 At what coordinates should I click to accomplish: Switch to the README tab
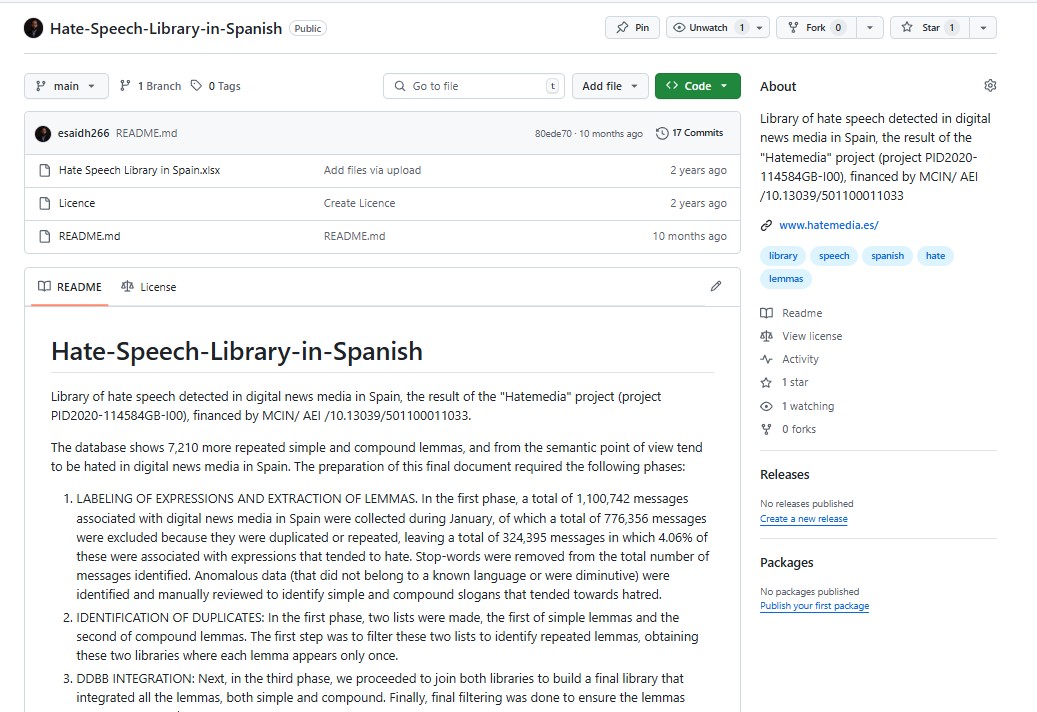click(70, 287)
